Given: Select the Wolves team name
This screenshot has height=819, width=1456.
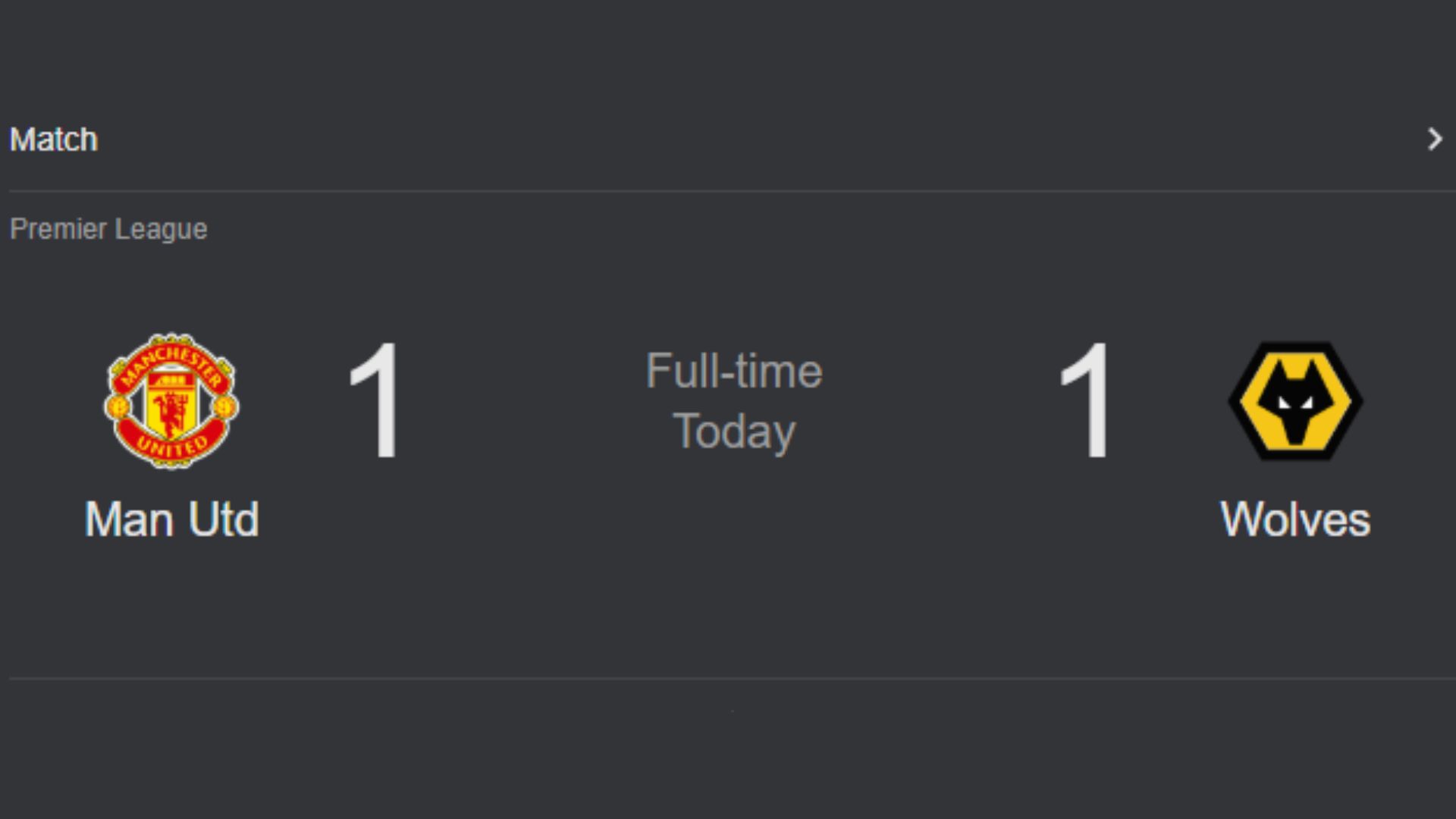Looking at the screenshot, I should [x=1295, y=519].
